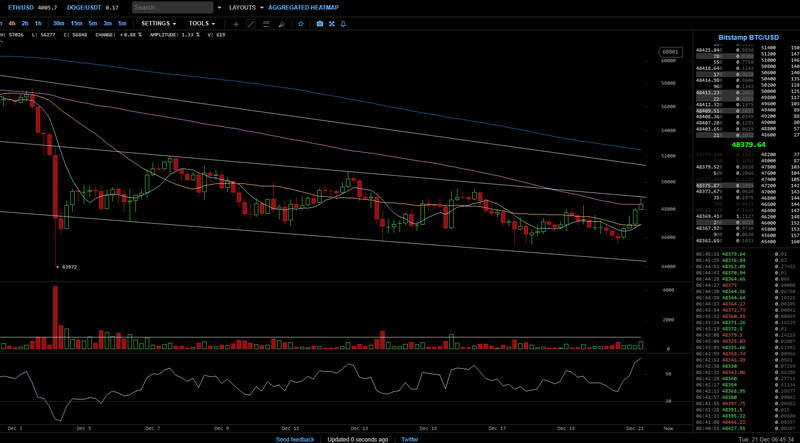Click the Tue, 21 Dec clock readout
The width and height of the screenshot is (800, 443).
point(765,439)
